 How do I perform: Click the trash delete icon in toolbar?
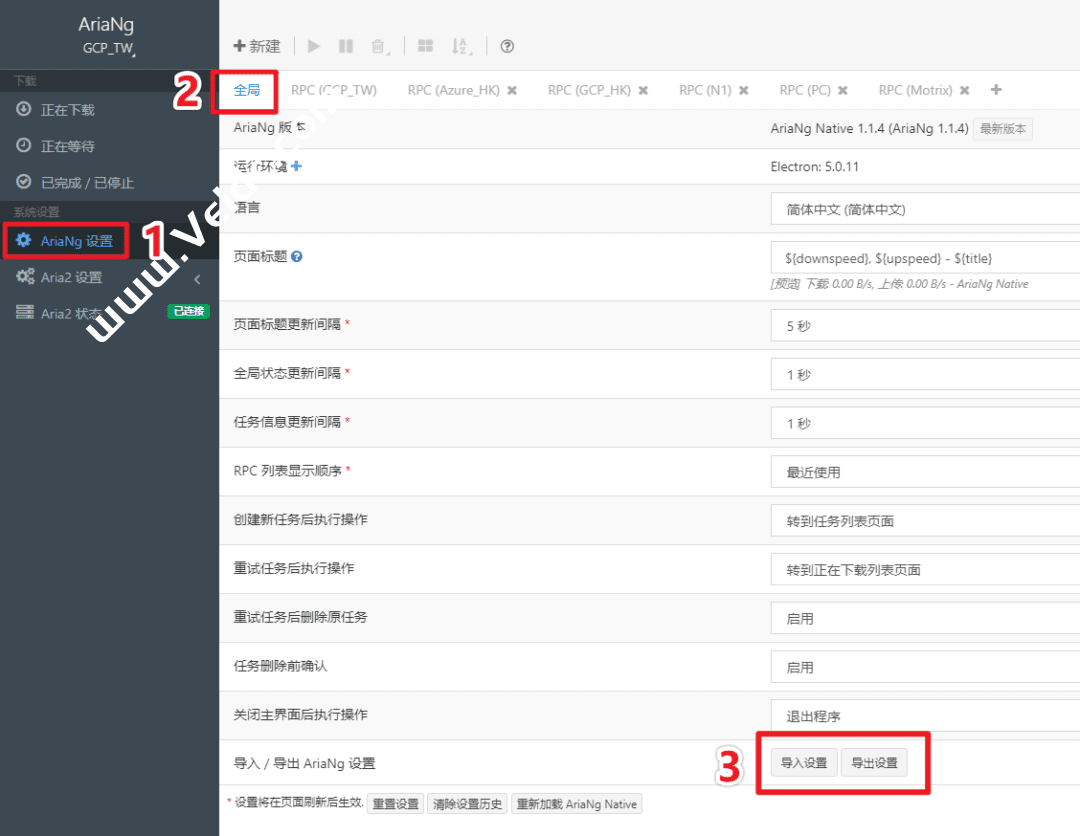[x=380, y=46]
